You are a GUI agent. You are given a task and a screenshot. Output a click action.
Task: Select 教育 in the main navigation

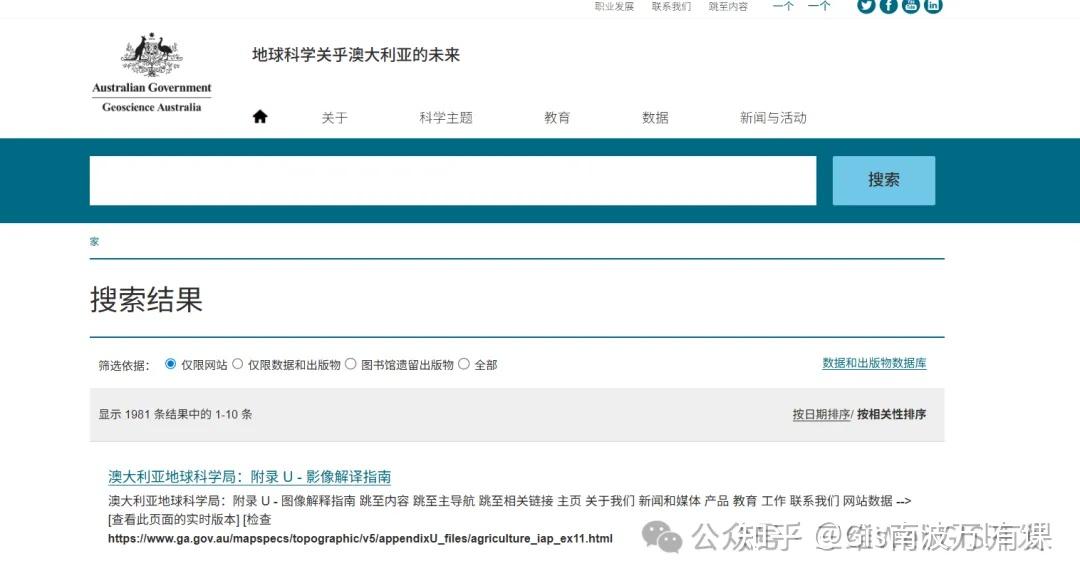click(557, 117)
